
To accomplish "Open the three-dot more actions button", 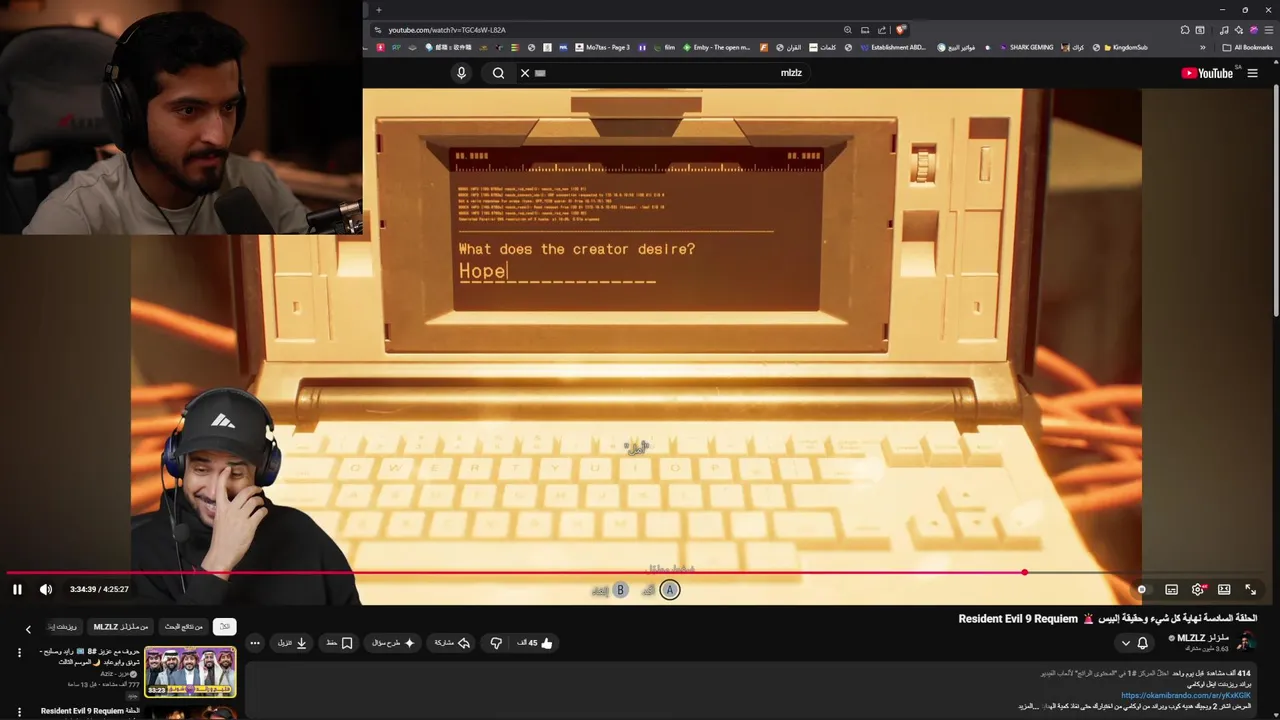I will pos(255,643).
